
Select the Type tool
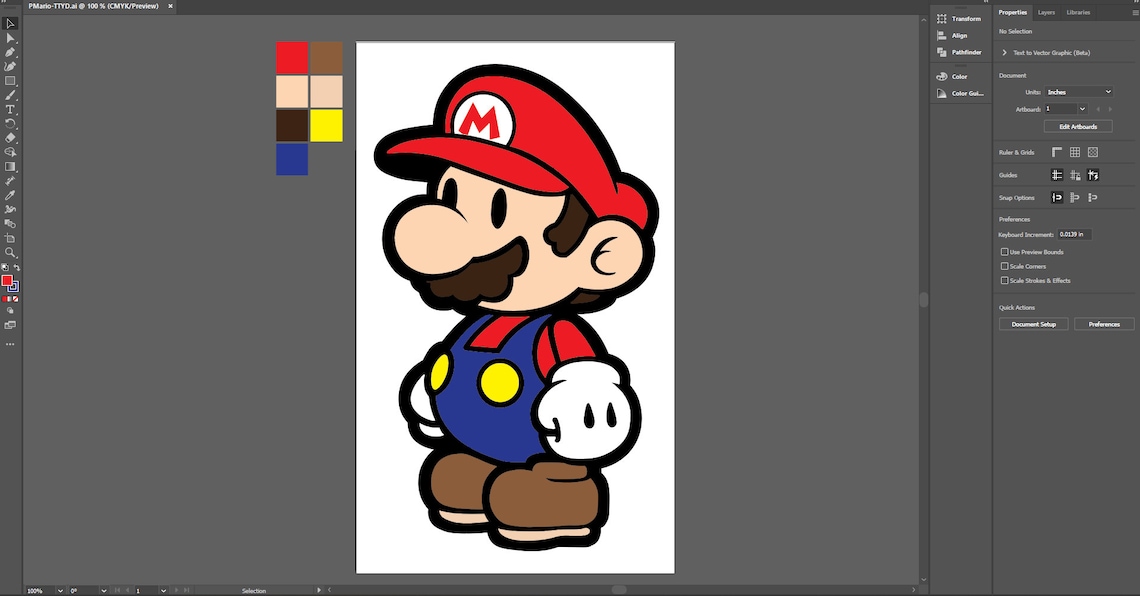(x=11, y=108)
